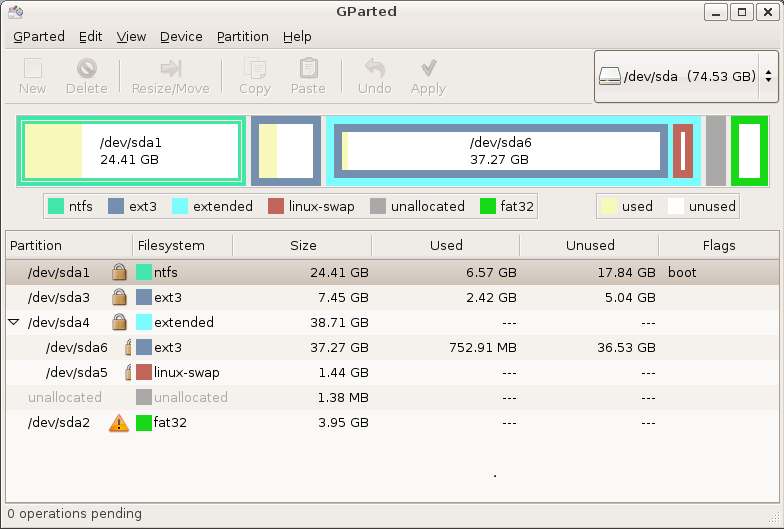
Task: Click the lock icon on /dev/sda5 row
Action: point(128,372)
